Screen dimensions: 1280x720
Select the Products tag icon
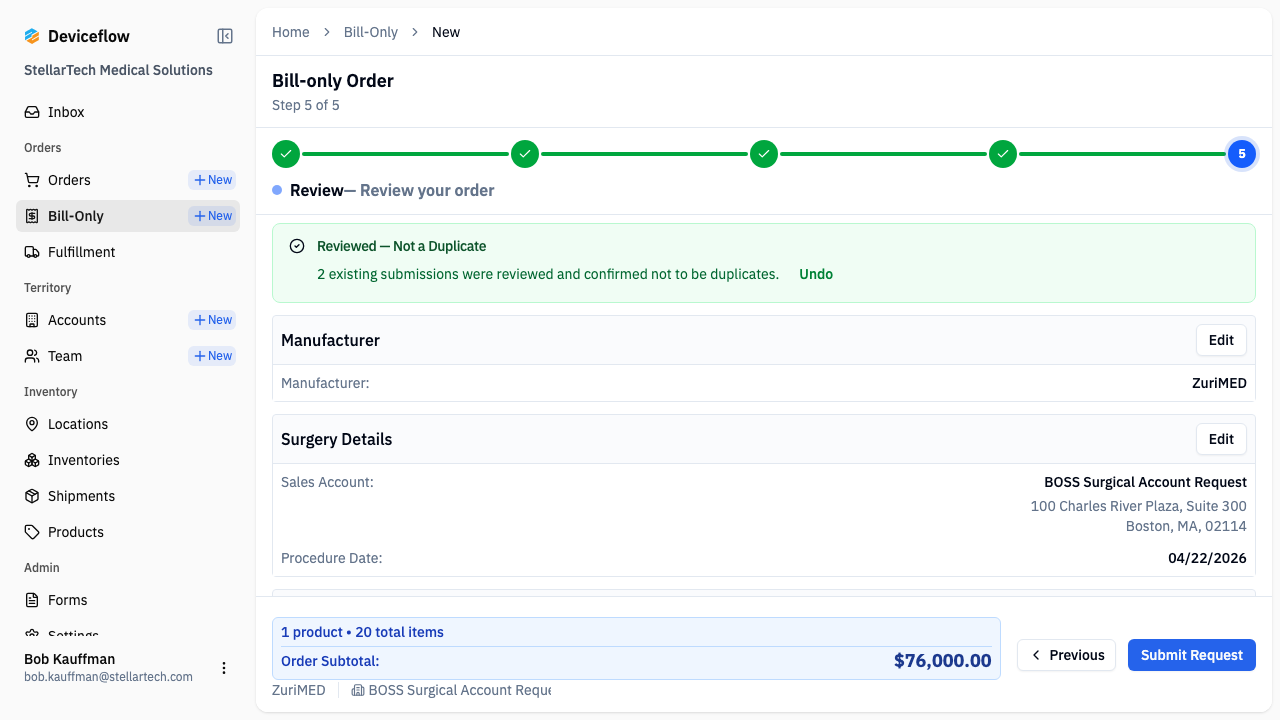point(32,532)
